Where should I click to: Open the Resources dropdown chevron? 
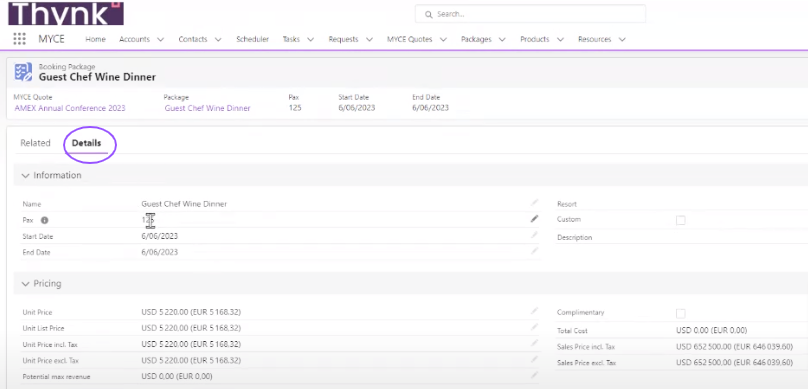(622, 39)
